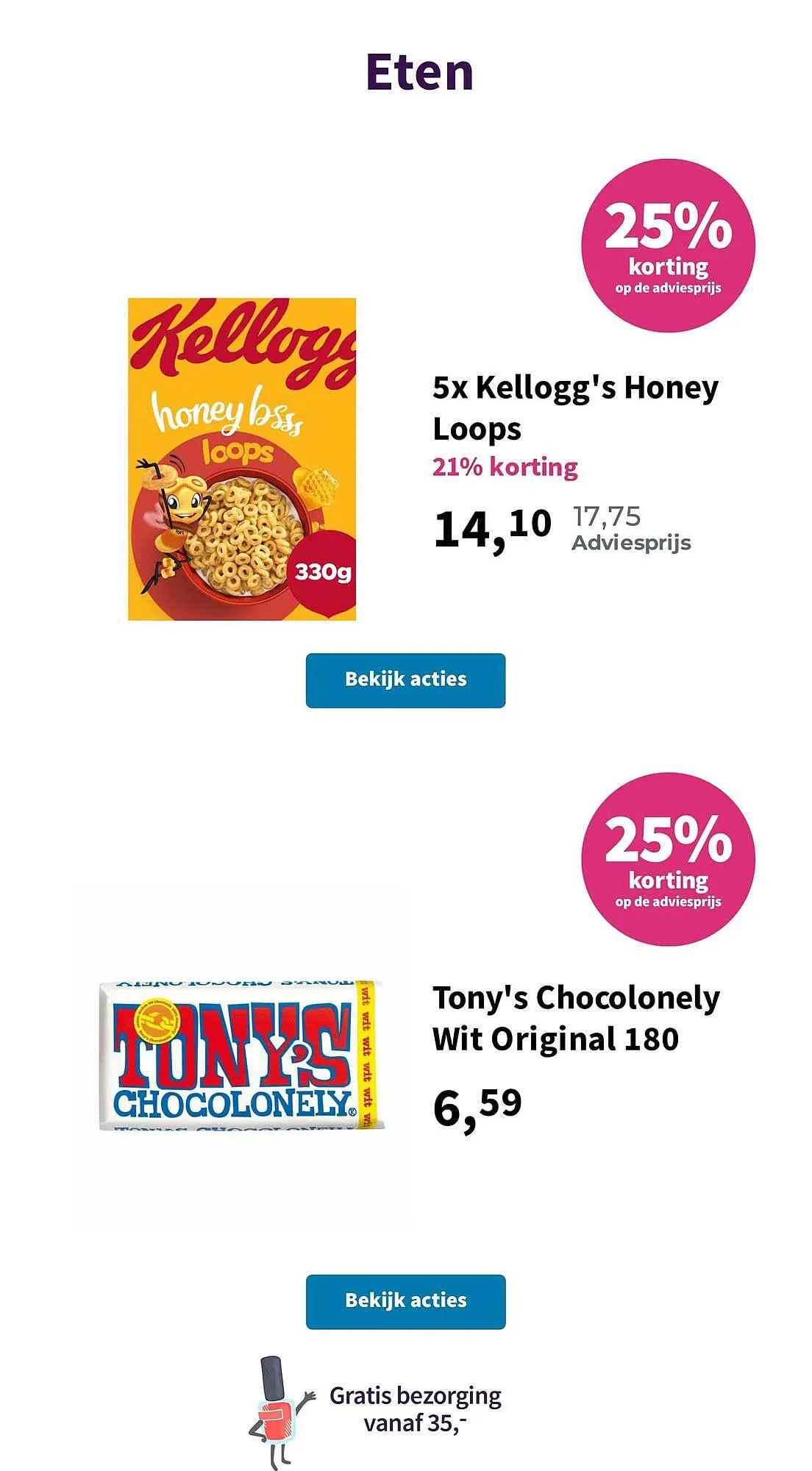Open Tony's Chocolonely Wit Original 180 title
Image resolution: width=812 pixels, height=1471 pixels.
tap(575, 1018)
